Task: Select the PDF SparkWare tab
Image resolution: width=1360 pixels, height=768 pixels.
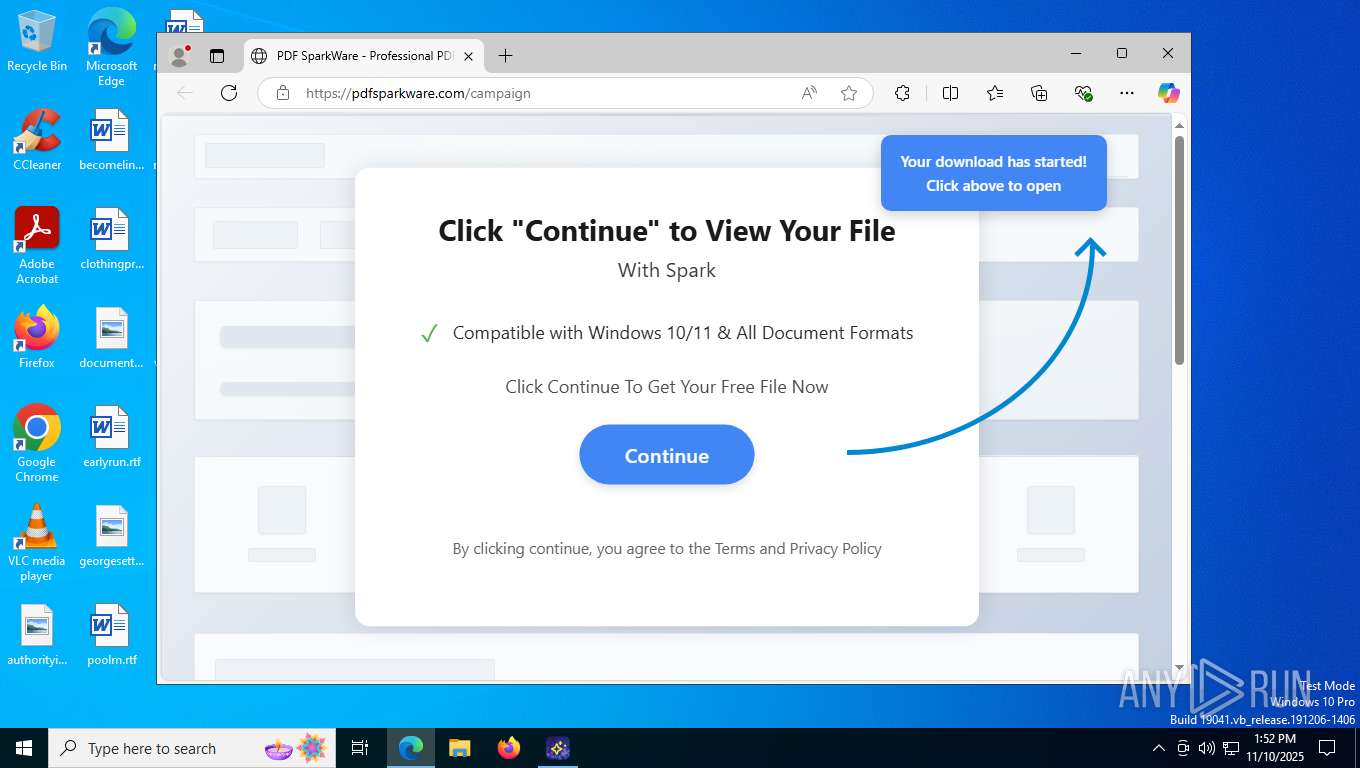Action: click(364, 56)
